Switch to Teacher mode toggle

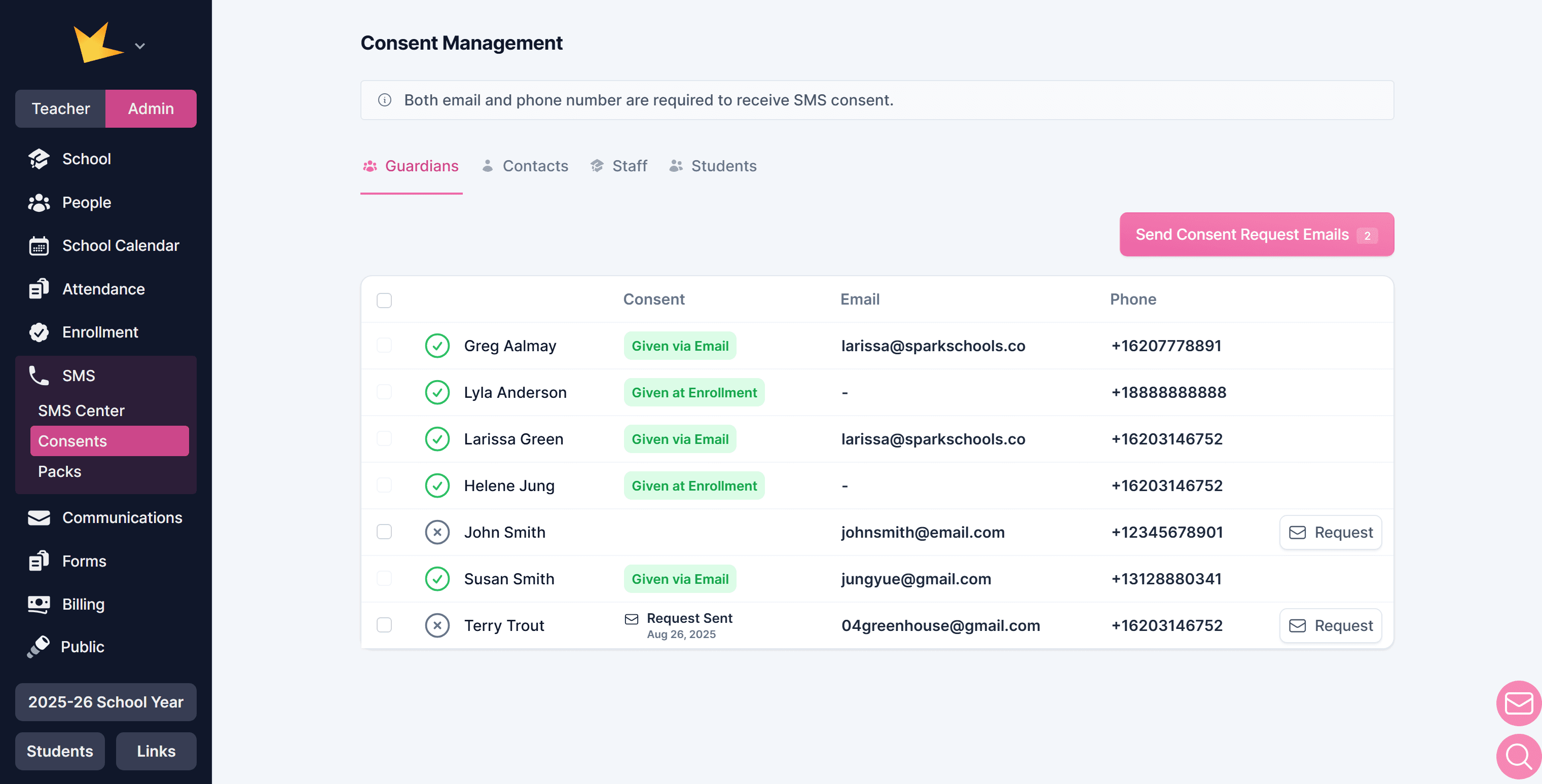pyautogui.click(x=60, y=108)
